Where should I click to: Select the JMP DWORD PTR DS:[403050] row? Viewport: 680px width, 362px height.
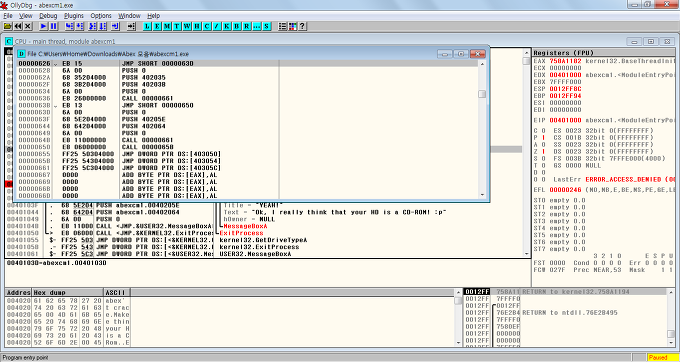click(x=247, y=154)
